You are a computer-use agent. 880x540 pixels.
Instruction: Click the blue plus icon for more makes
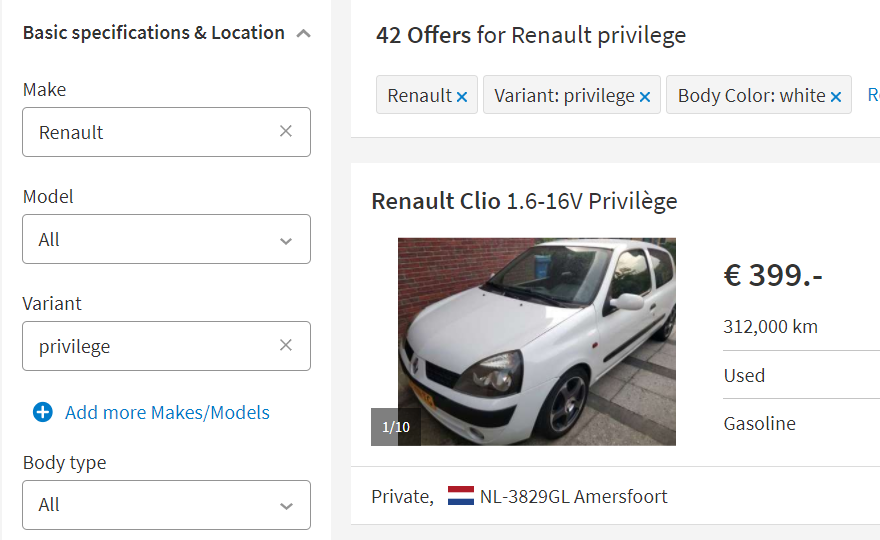tap(43, 412)
